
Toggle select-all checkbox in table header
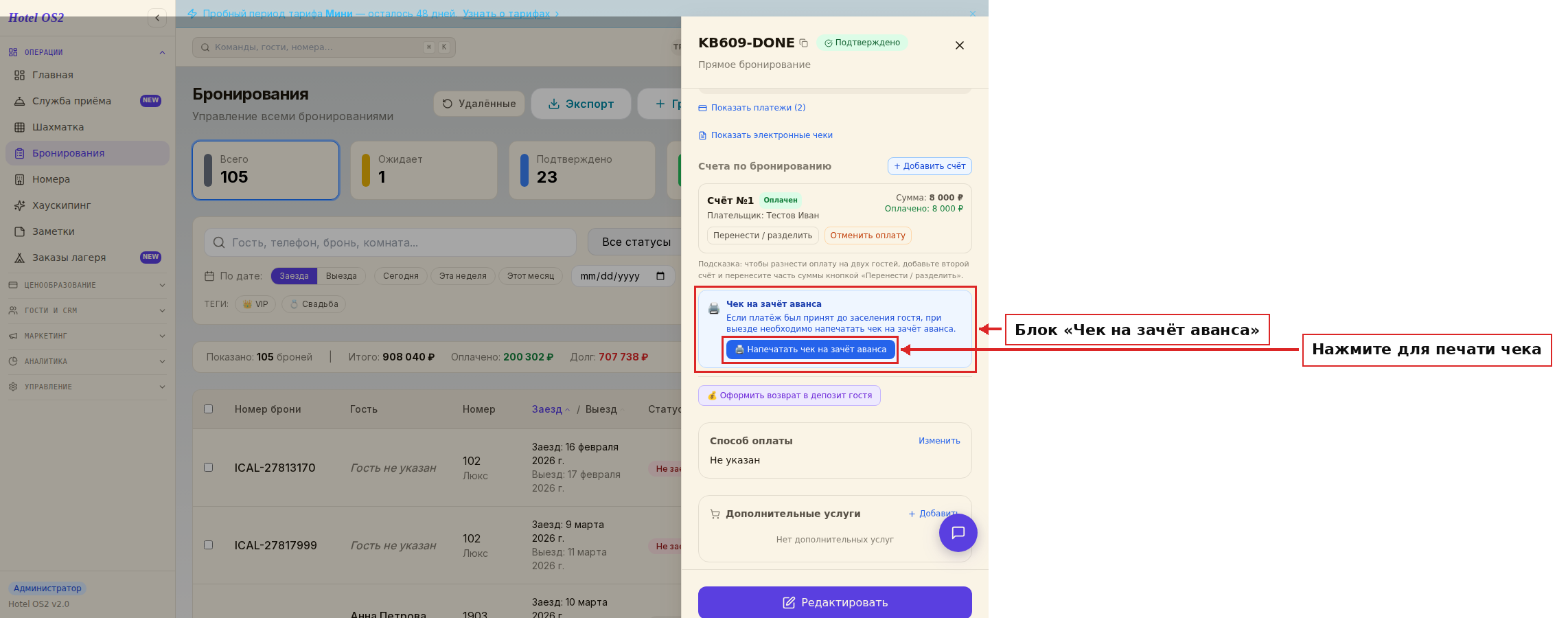click(209, 409)
